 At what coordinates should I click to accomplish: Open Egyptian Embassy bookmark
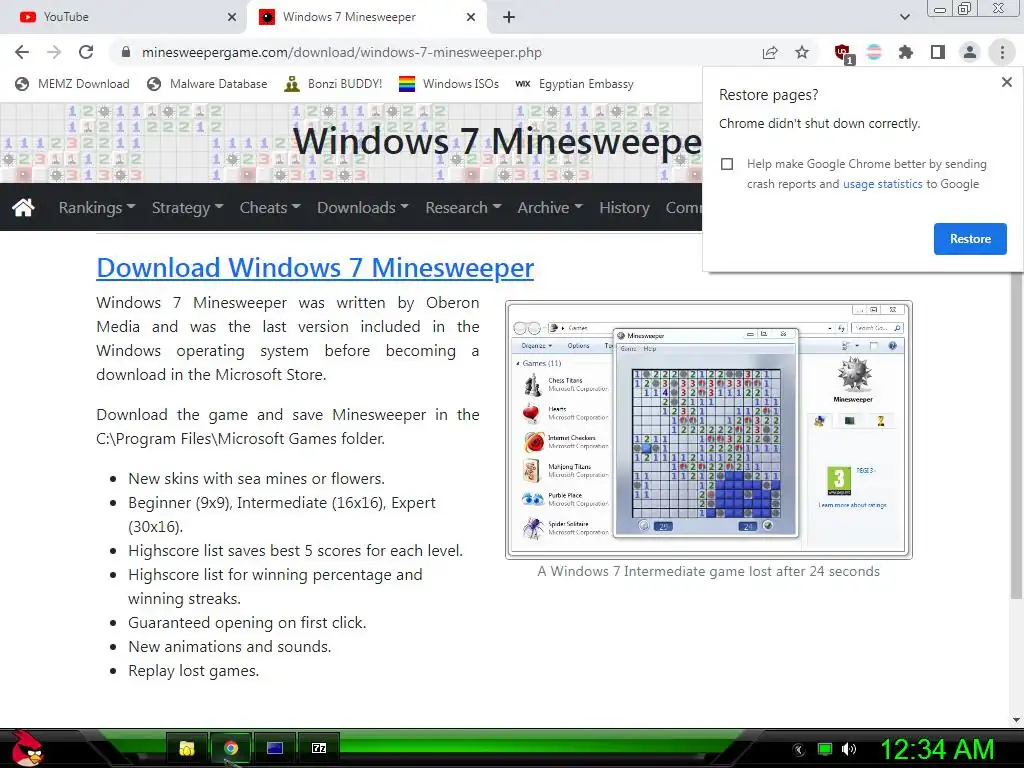[x=574, y=84]
